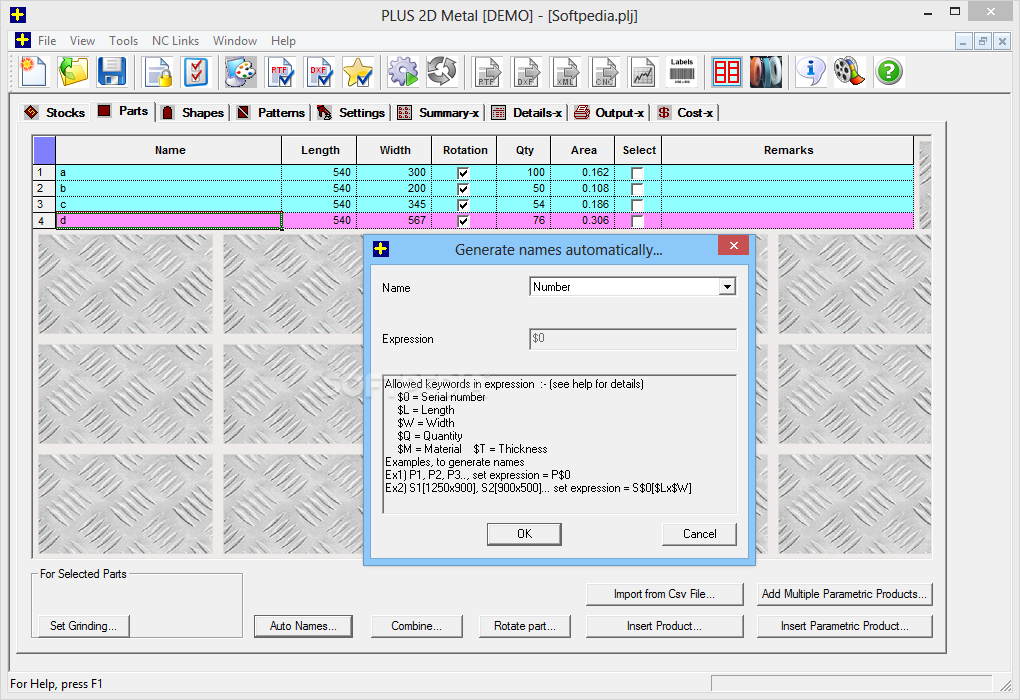This screenshot has width=1020, height=700.
Task: Open the Window menu
Action: click(235, 40)
